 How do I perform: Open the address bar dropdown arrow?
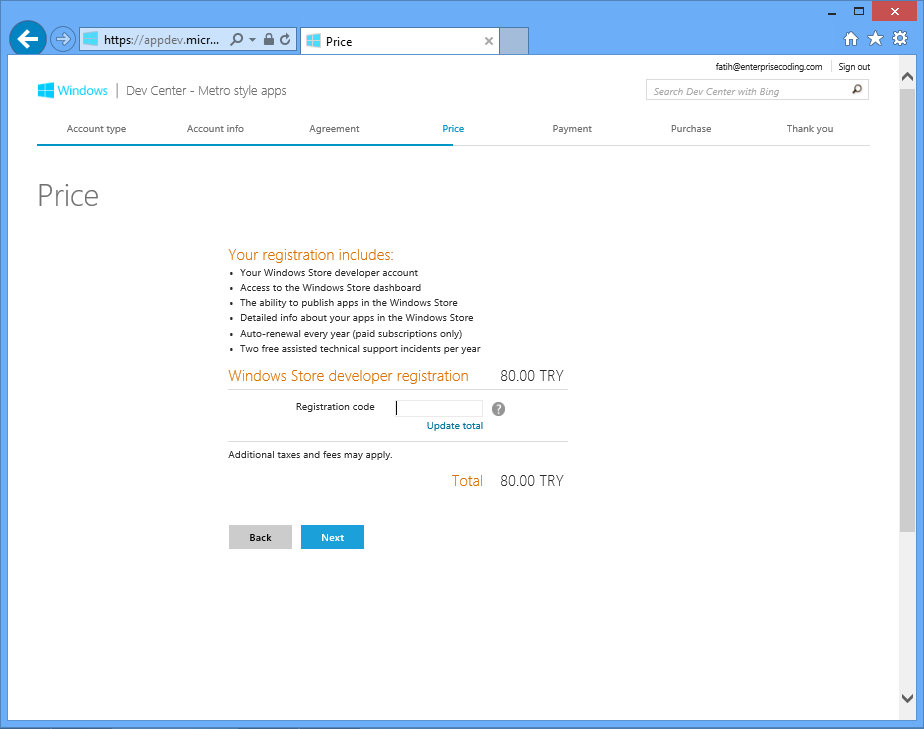coord(252,39)
